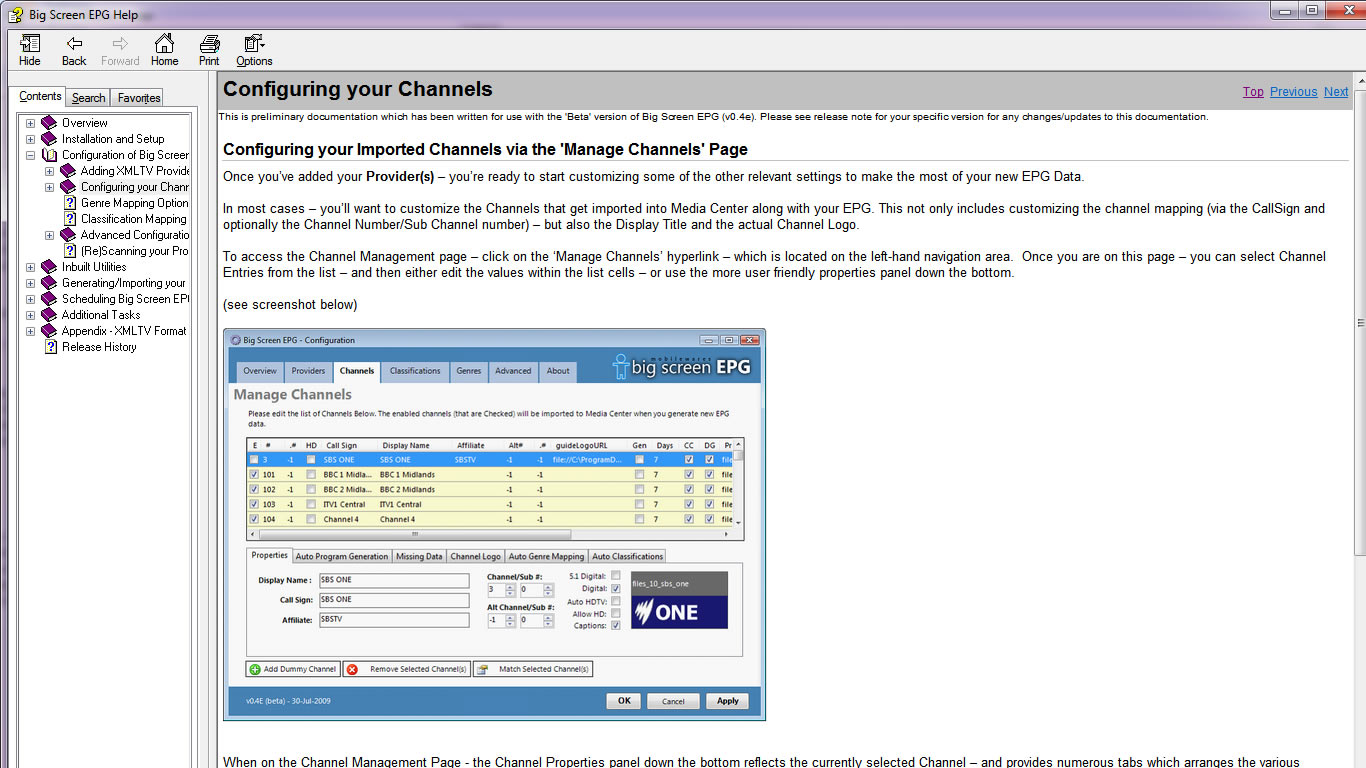This screenshot has height=768, width=1366.
Task: Switch to the Search tab
Action: coord(88,97)
